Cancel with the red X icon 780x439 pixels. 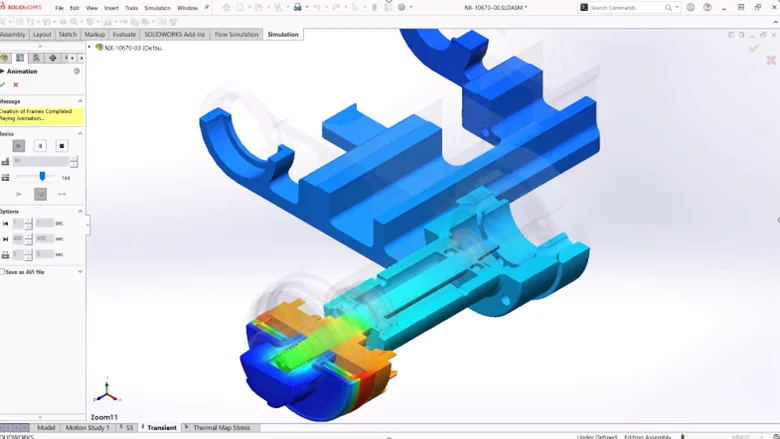[x=16, y=85]
